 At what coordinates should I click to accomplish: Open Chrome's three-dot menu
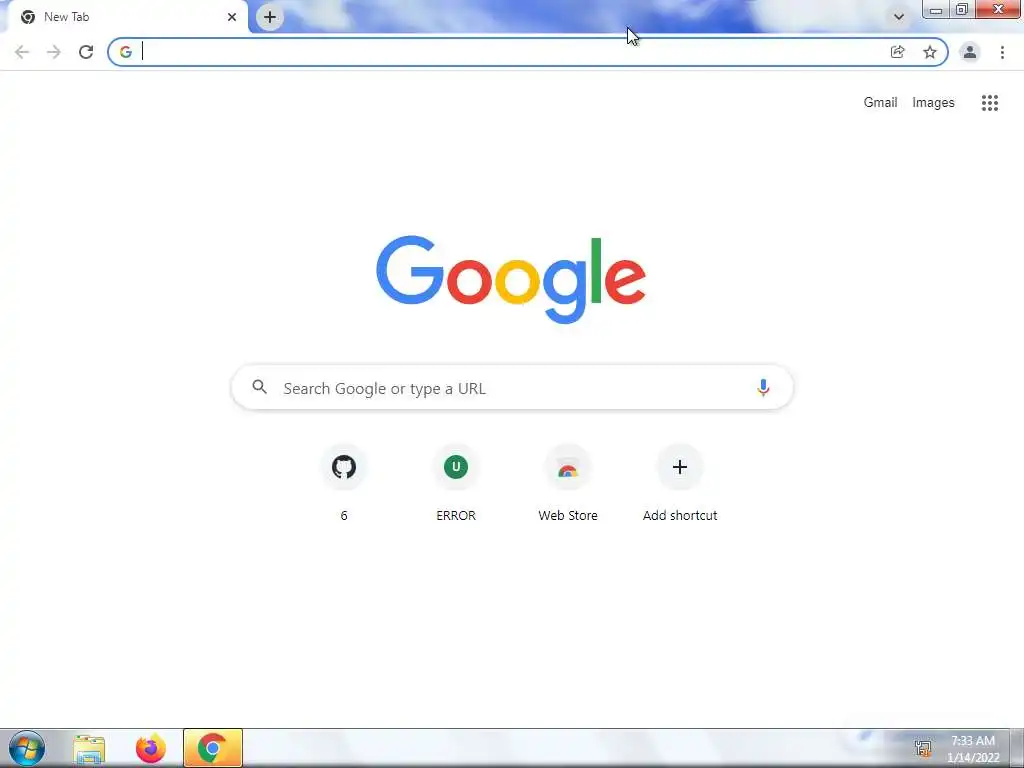point(1002,52)
